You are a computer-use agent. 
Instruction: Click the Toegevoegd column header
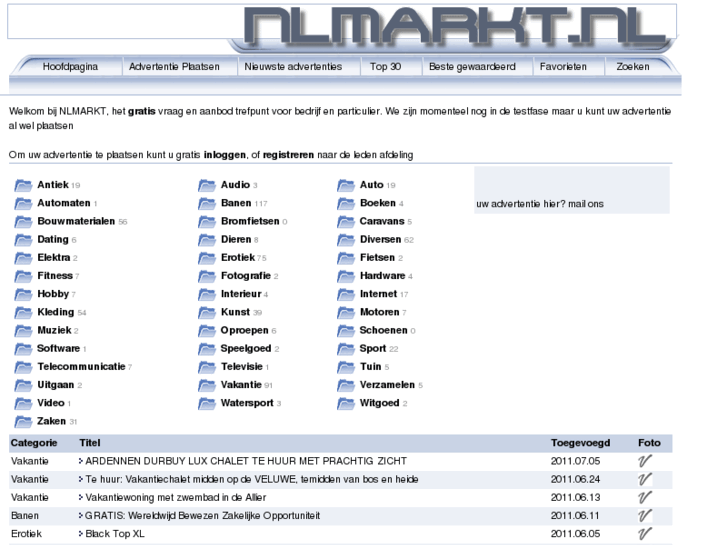click(x=580, y=443)
